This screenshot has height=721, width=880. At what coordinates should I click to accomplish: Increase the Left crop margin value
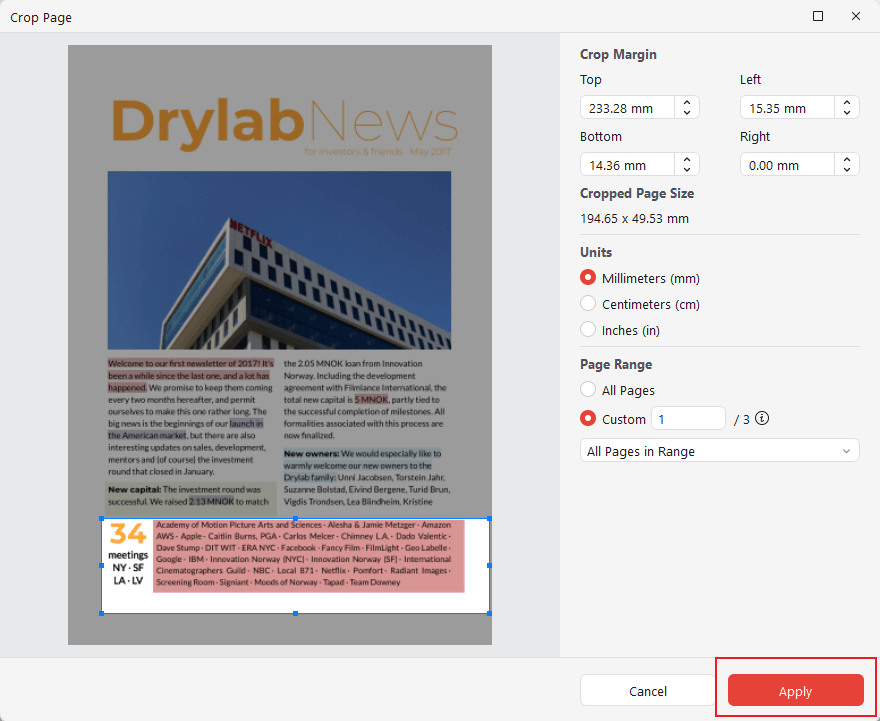(847, 103)
